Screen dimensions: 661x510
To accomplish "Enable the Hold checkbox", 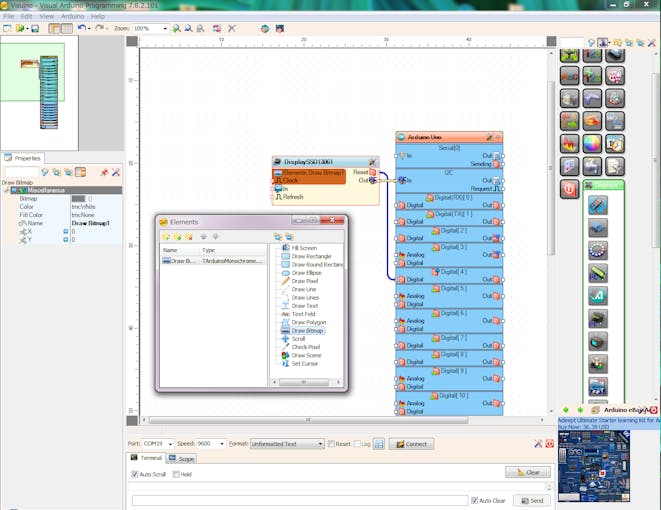I will pos(176,474).
